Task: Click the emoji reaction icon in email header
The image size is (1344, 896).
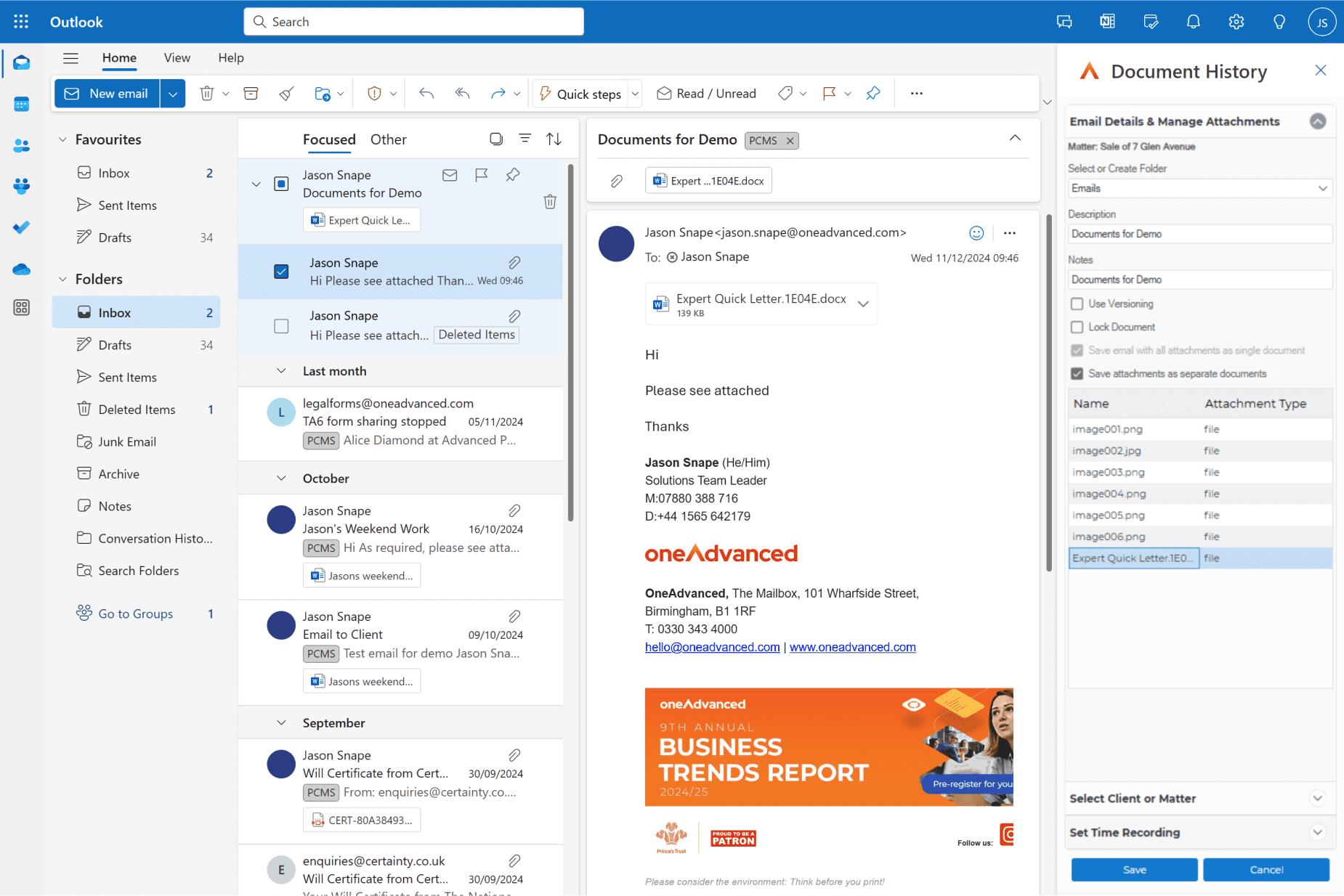Action: click(x=976, y=233)
